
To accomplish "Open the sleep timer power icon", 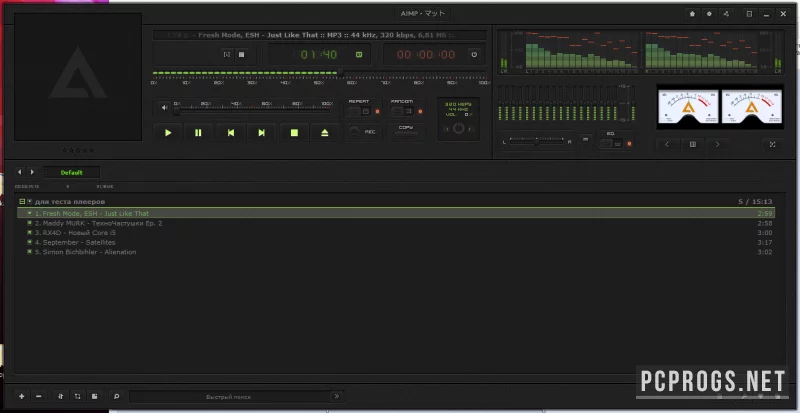I will (474, 55).
